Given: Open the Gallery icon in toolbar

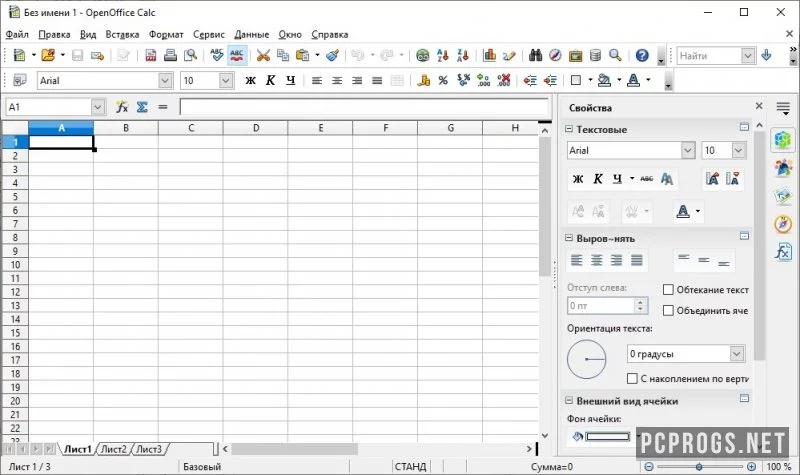Looking at the screenshot, I should tap(576, 55).
